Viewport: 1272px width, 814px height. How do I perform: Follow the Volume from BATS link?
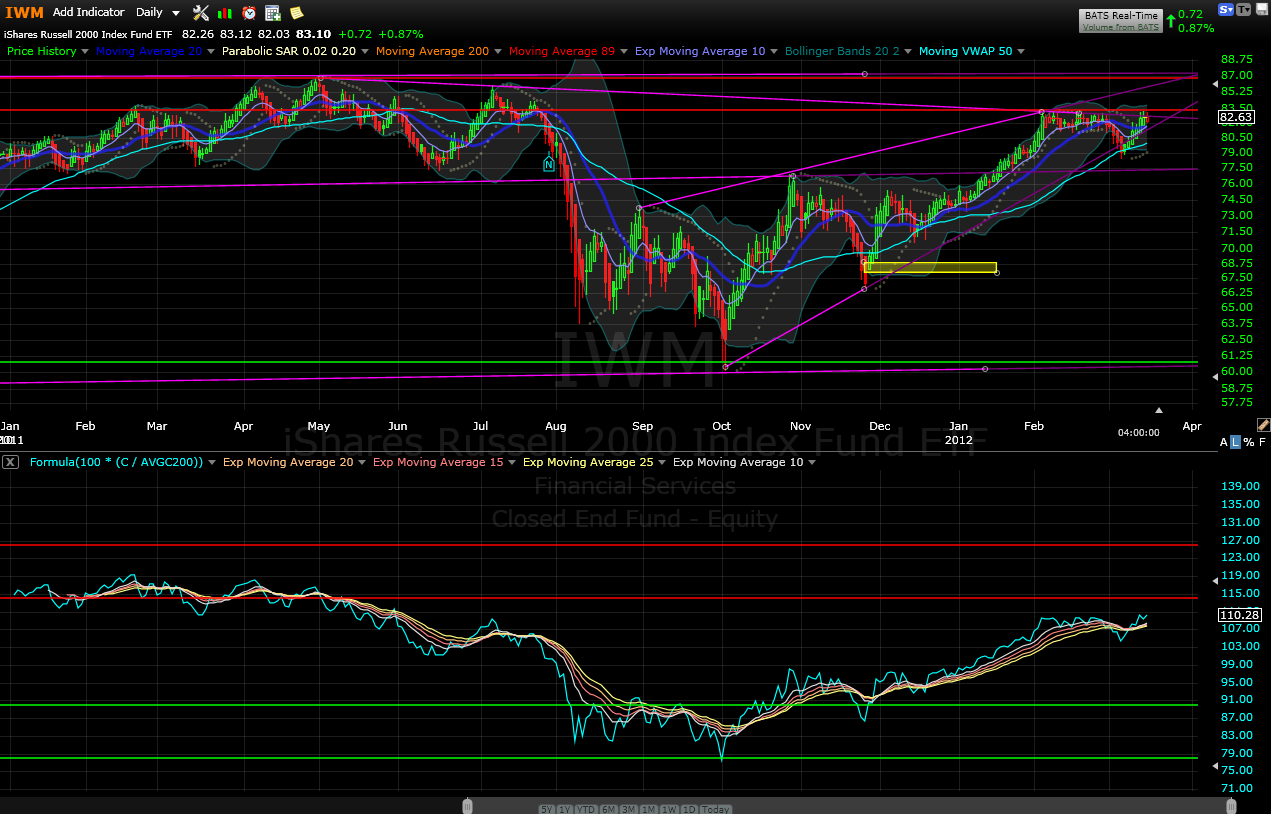click(x=1121, y=27)
